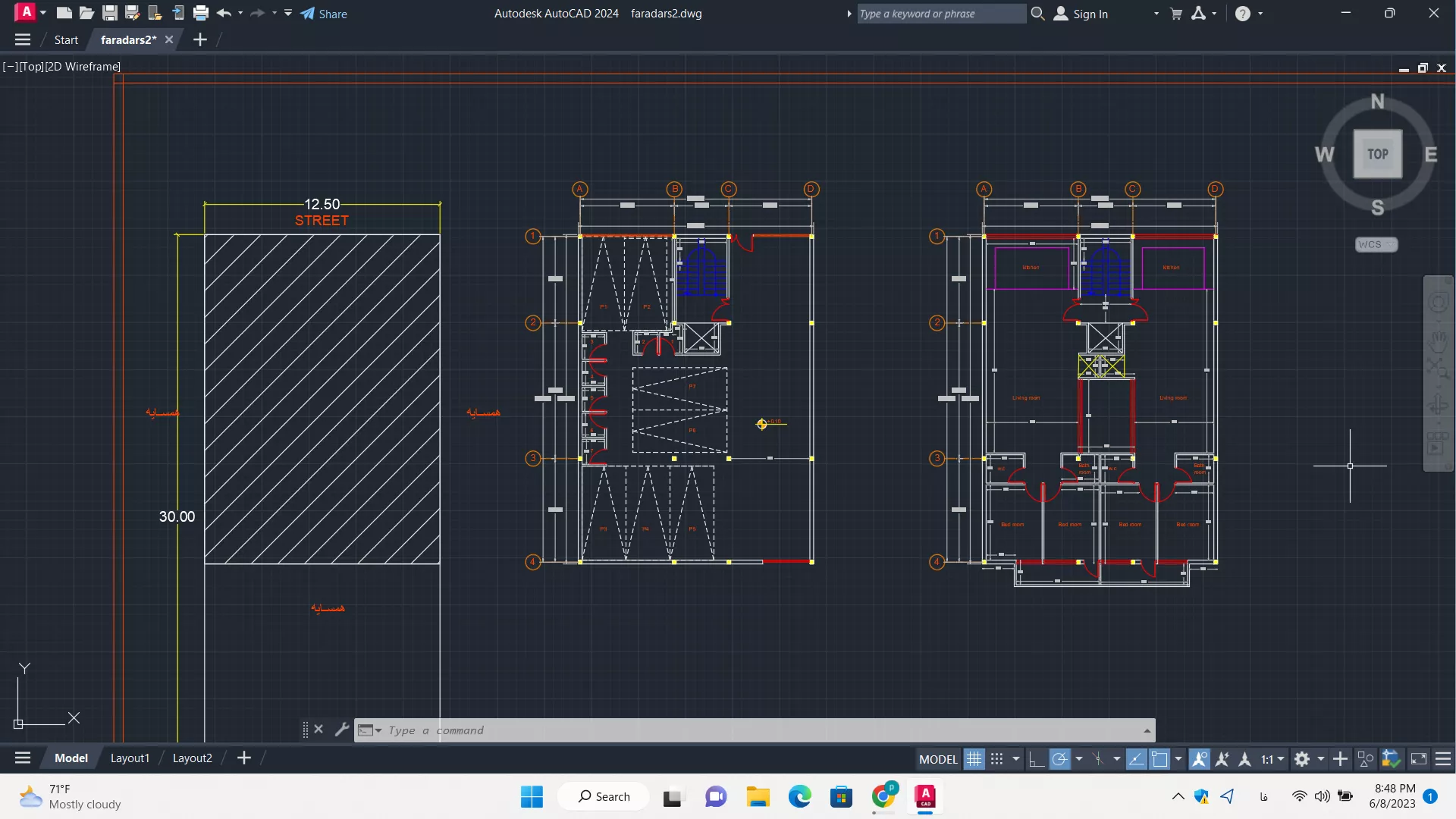
Task: Create a new drawing from Quick Access toolbar
Action: [x=64, y=13]
